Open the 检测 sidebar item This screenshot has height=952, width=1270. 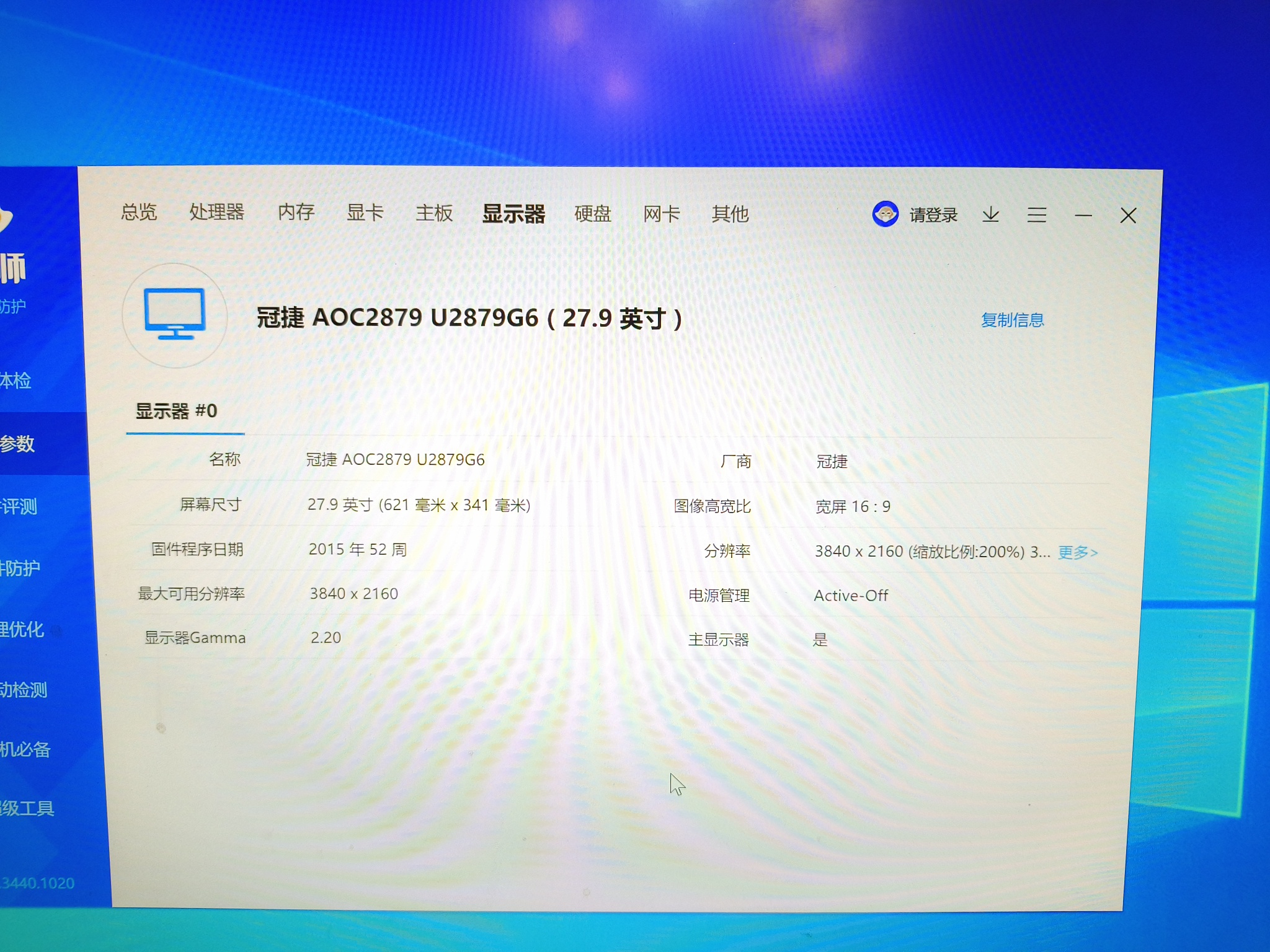point(24,690)
